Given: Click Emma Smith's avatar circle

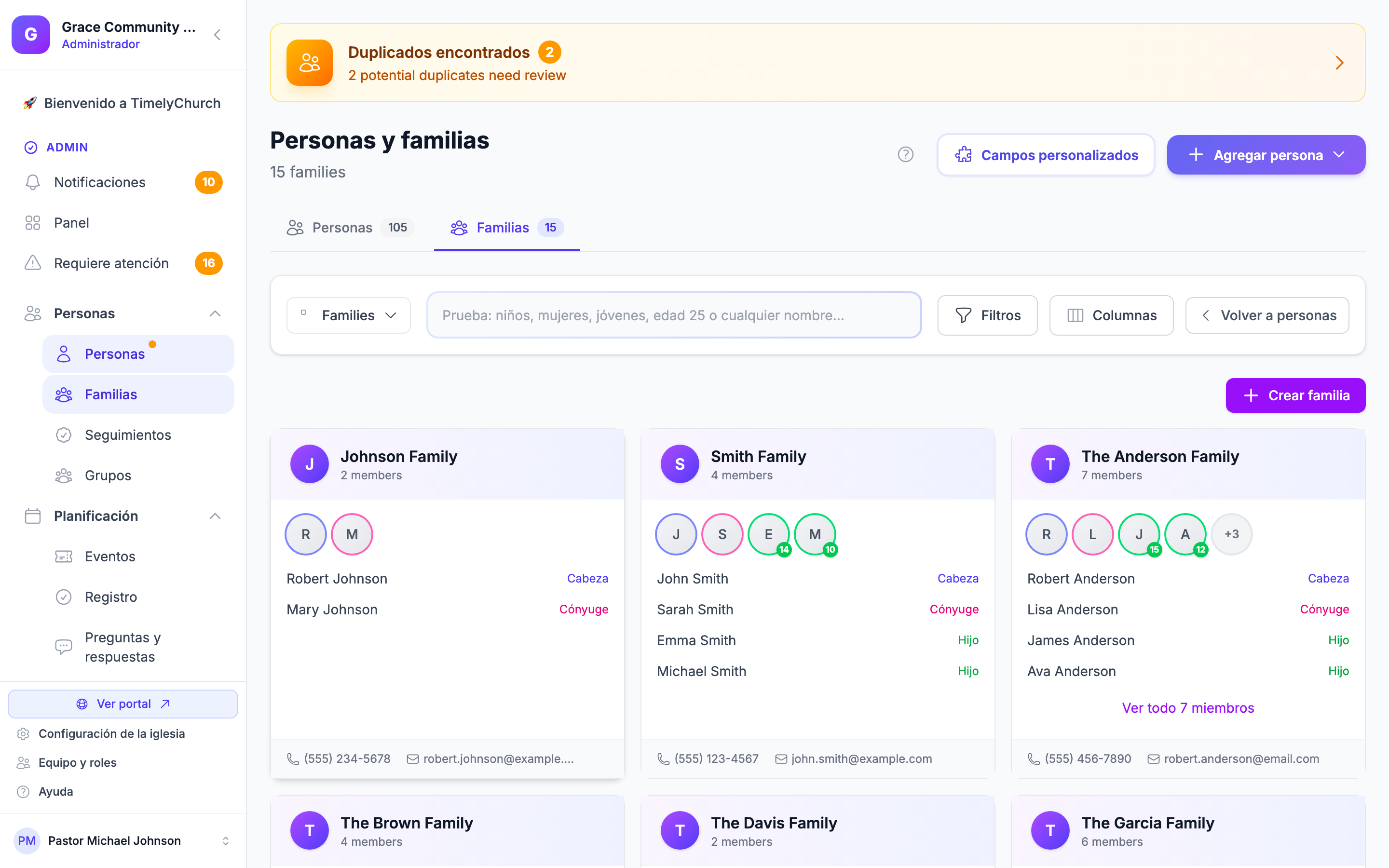Looking at the screenshot, I should pyautogui.click(x=769, y=534).
